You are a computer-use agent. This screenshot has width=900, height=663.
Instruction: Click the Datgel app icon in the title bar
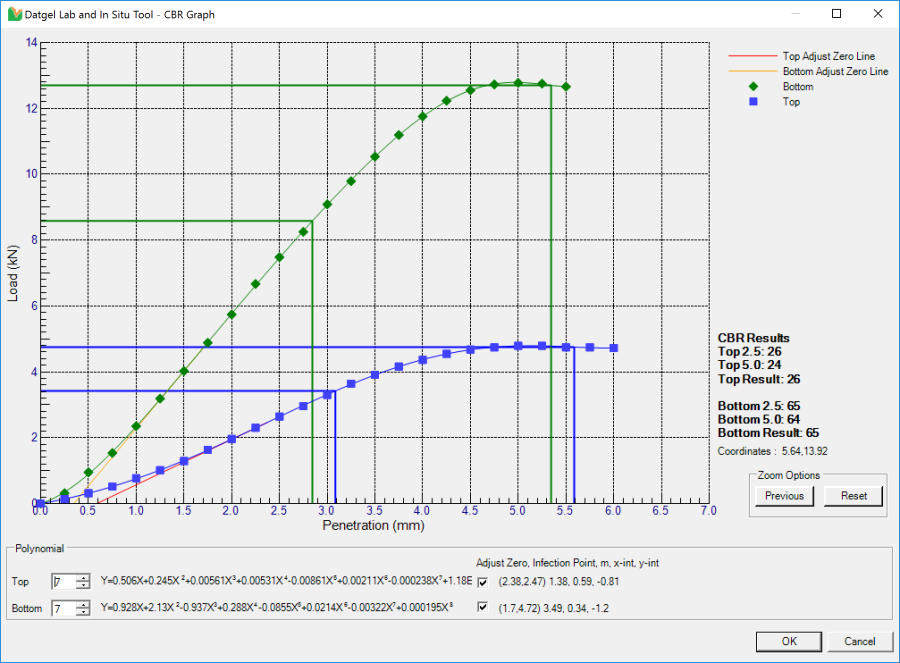click(x=14, y=14)
